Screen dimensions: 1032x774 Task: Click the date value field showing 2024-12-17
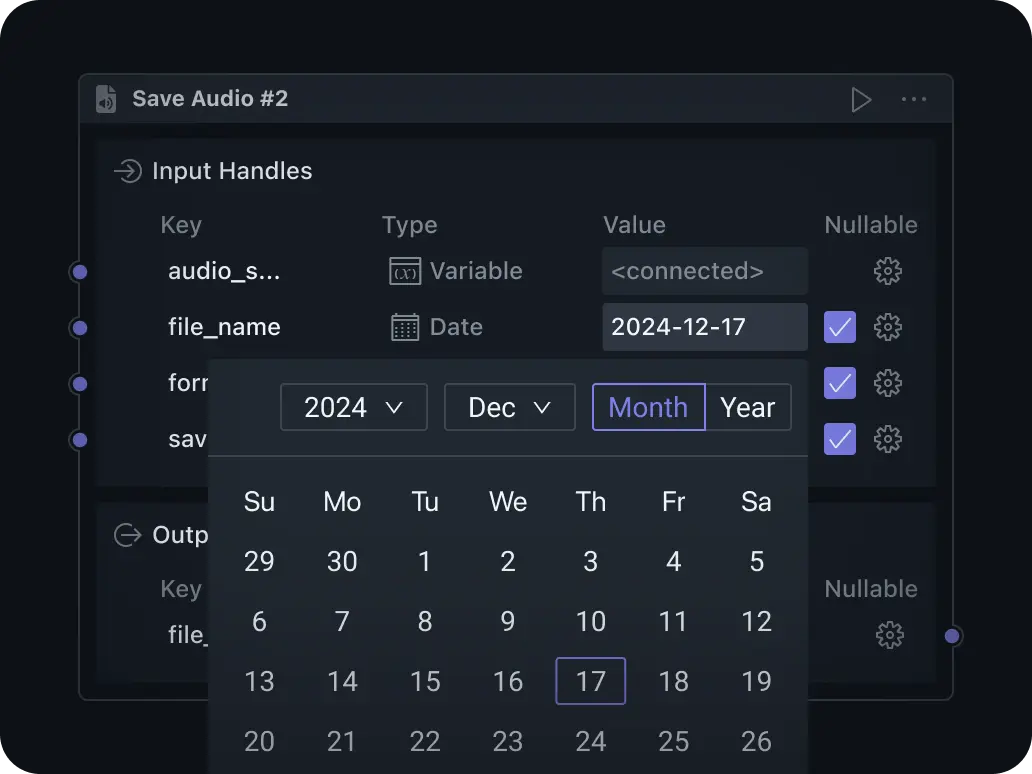[x=704, y=327]
